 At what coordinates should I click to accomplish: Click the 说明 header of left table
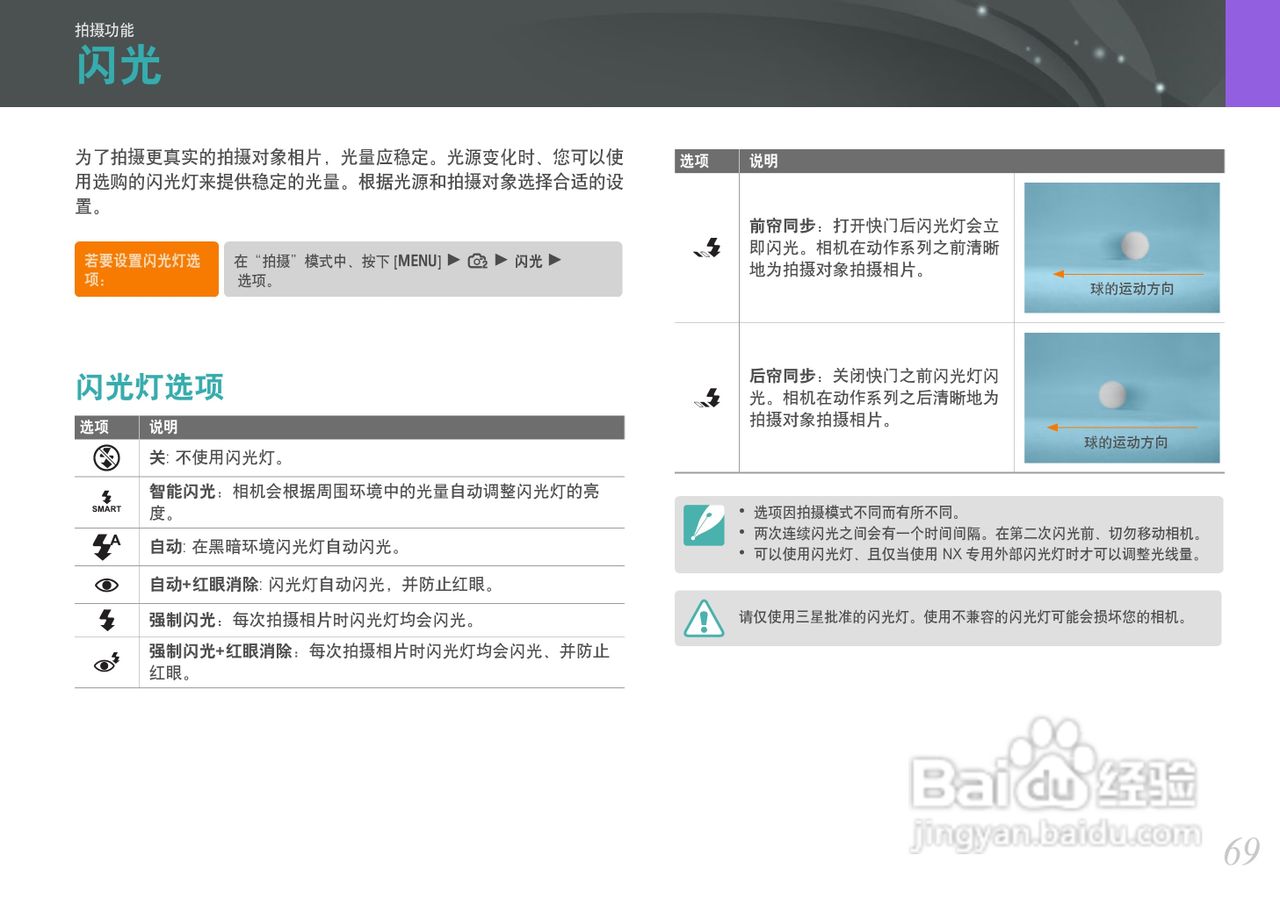point(164,427)
